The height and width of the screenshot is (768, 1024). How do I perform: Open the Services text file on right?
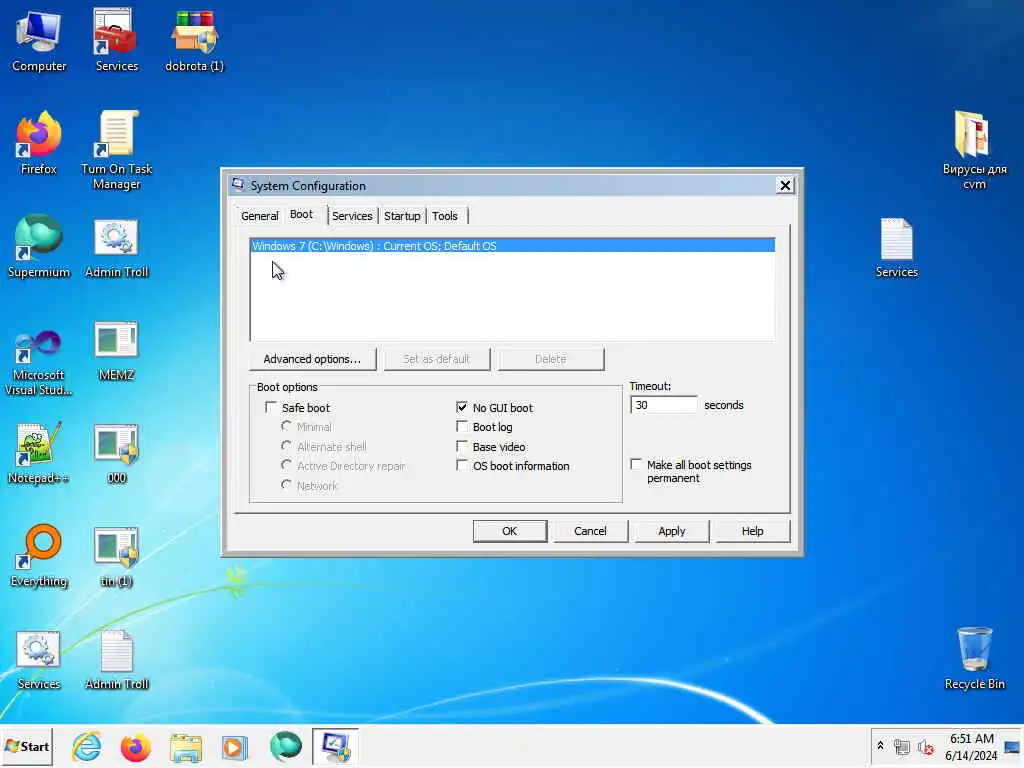897,248
